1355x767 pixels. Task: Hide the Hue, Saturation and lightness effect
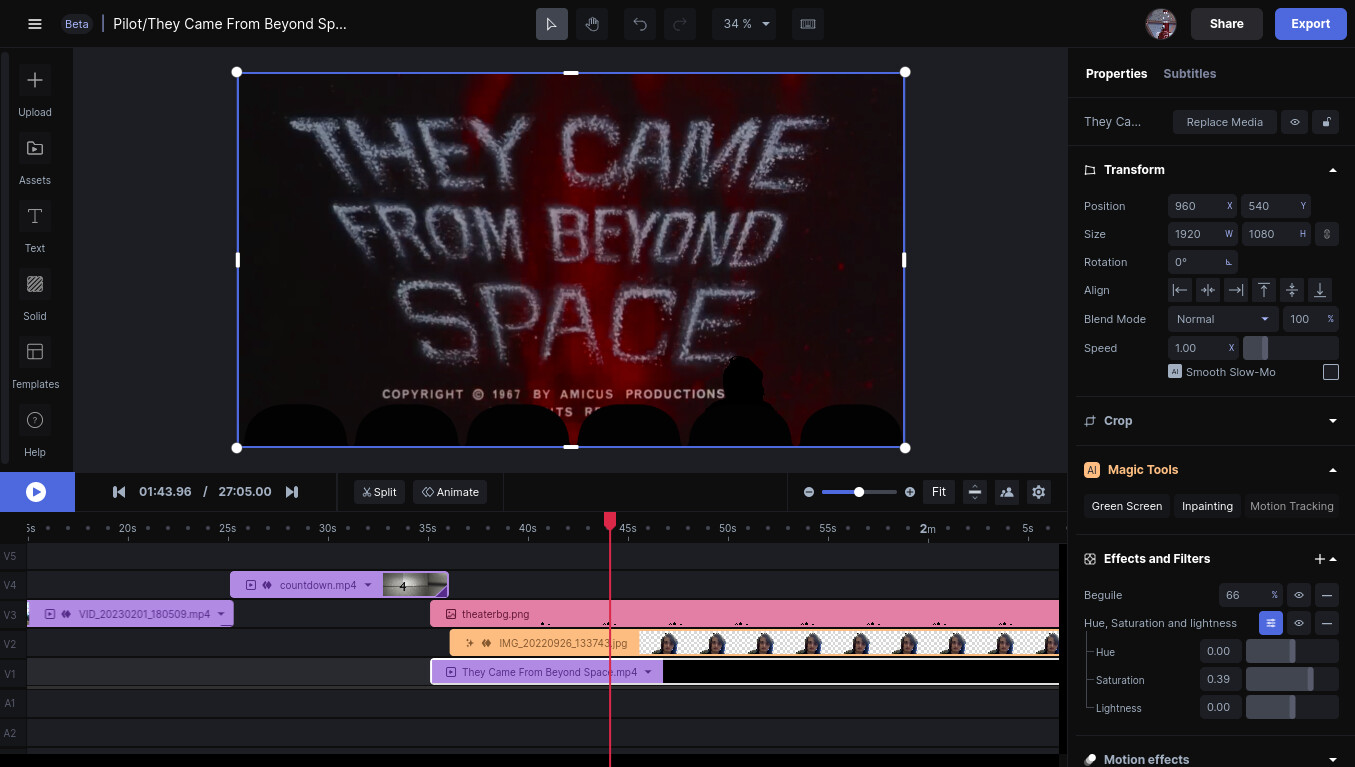coord(1299,623)
